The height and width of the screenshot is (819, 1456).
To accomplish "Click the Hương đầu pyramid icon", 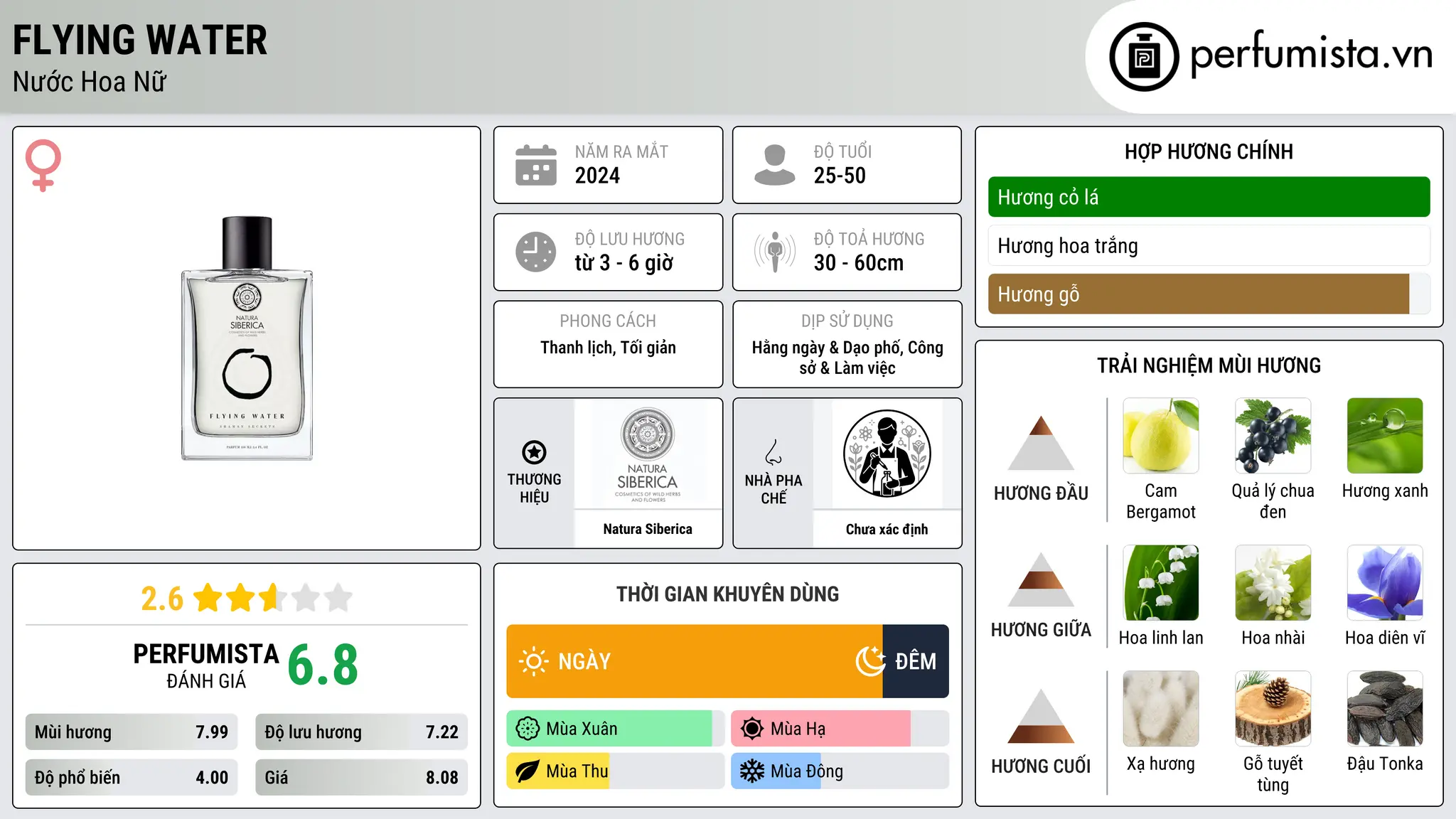I will (x=1042, y=443).
